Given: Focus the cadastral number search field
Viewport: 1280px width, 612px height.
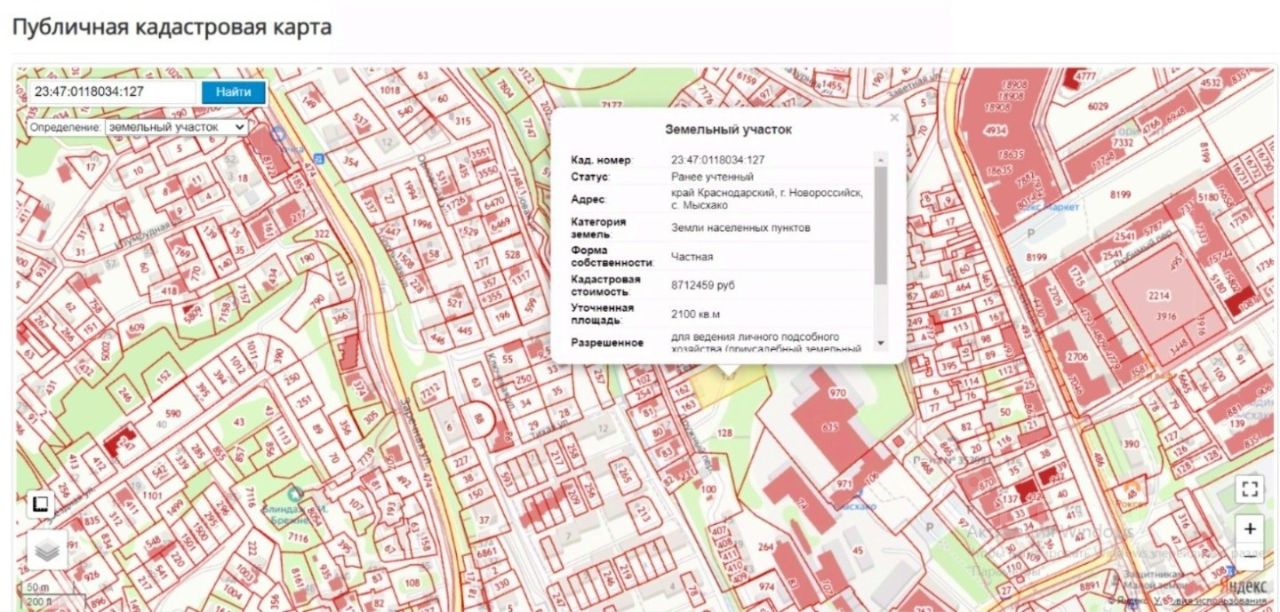Looking at the screenshot, I should point(113,92).
